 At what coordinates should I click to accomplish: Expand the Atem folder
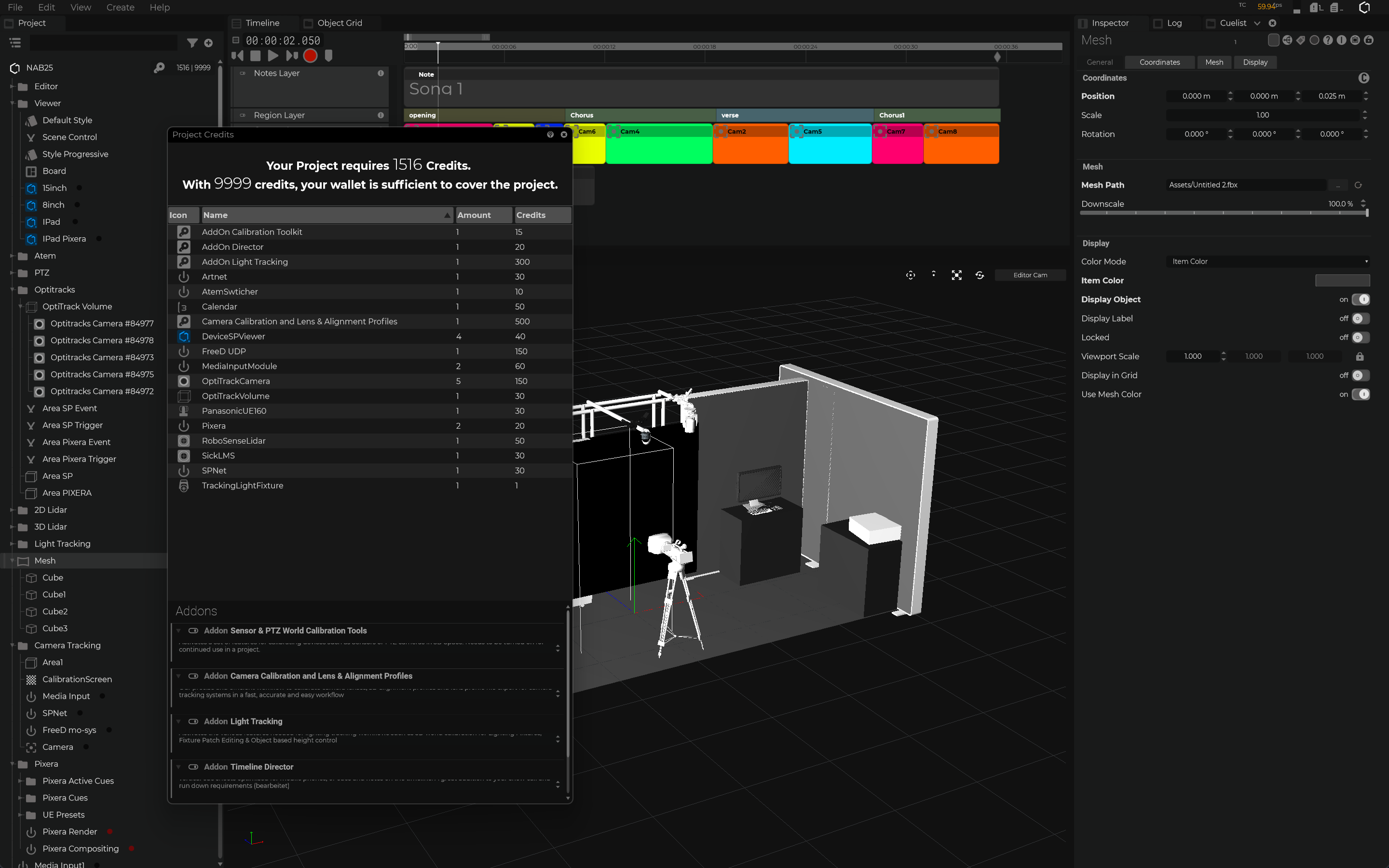[x=12, y=256]
